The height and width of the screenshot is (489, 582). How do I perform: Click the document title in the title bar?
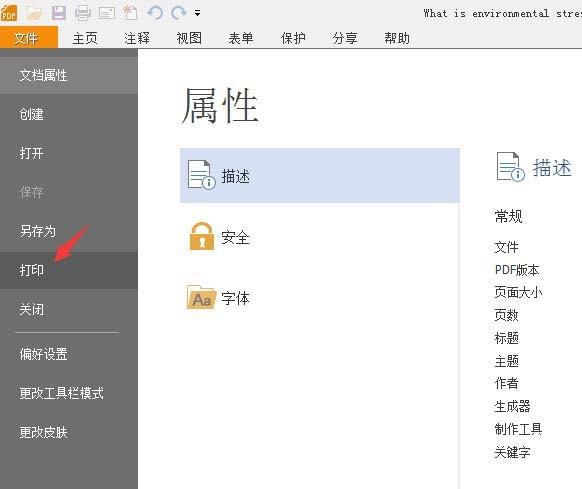tap(503, 14)
